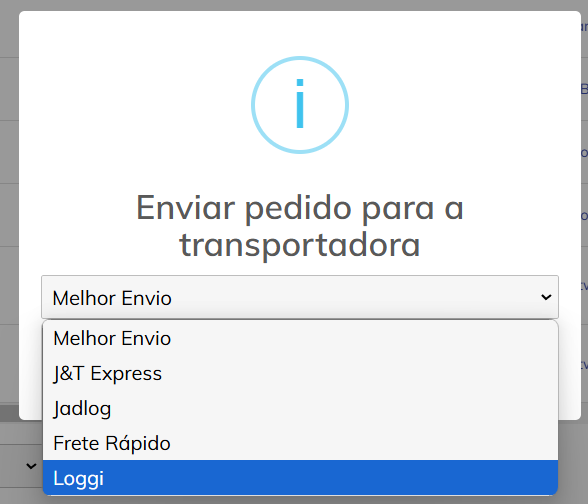The height and width of the screenshot is (504, 588).
Task: Click the chevron arrow in the carrier select
Action: (546, 297)
